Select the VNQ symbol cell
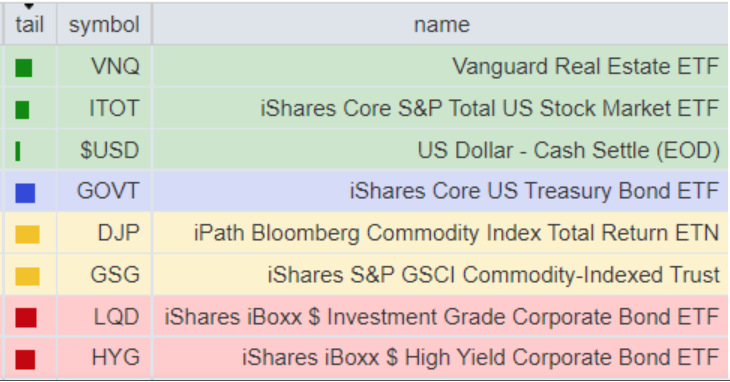The height and width of the screenshot is (382, 730). 104,66
